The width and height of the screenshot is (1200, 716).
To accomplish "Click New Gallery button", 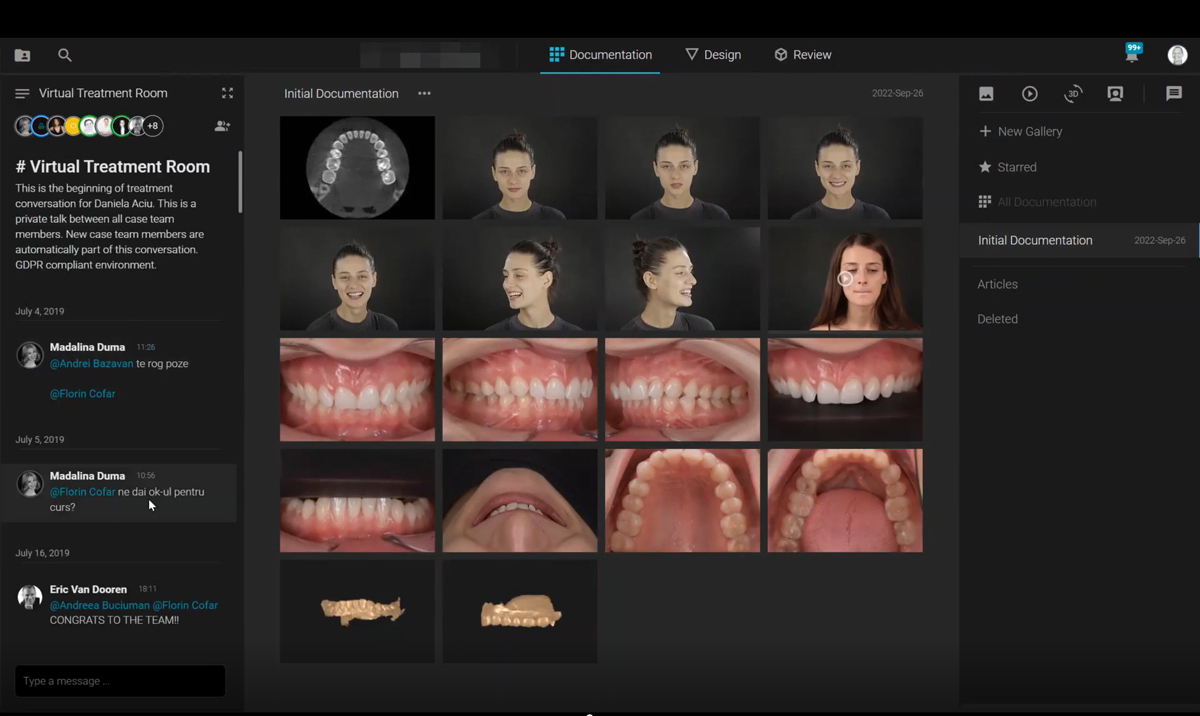I will tap(1020, 131).
